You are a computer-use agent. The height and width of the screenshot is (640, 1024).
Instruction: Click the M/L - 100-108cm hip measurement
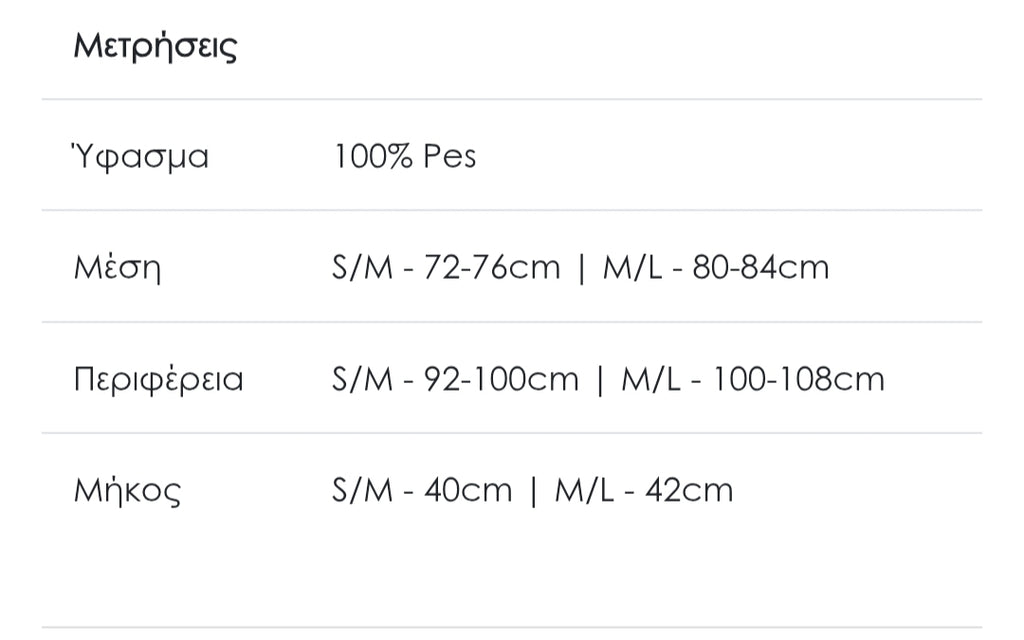[753, 380]
